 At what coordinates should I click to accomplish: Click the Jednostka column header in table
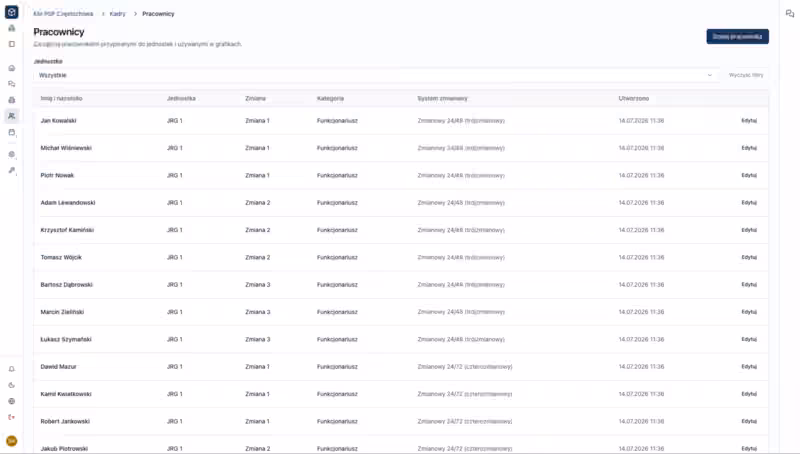click(x=181, y=98)
